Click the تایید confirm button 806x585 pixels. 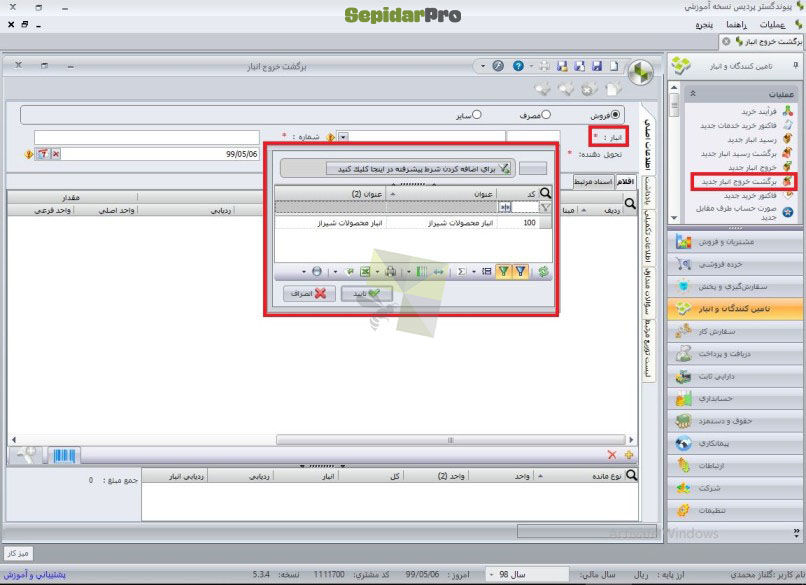point(367,294)
